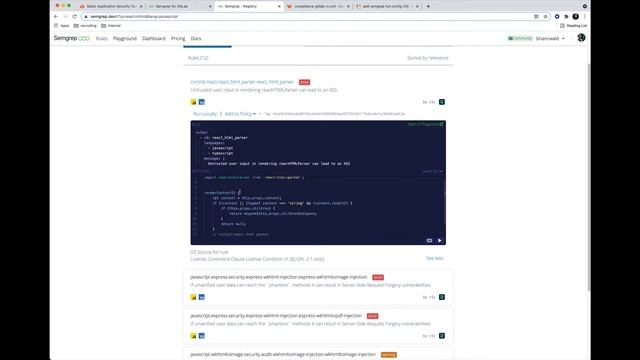Open the Chrome profile avatar in toolbar
Screen dimensions: 640x360
coord(576,16)
